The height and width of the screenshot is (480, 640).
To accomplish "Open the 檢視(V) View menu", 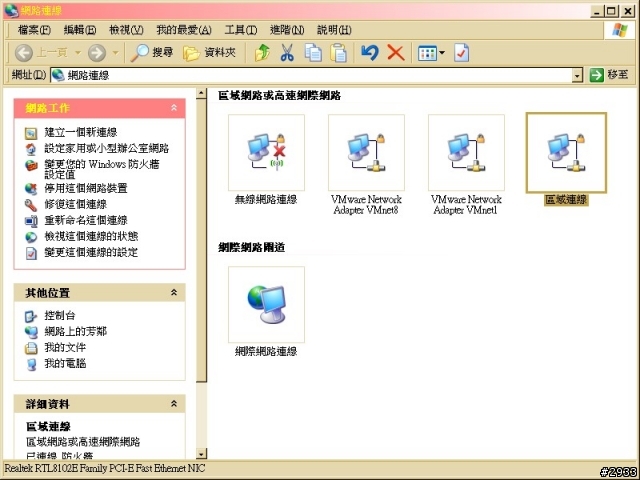I will 126,30.
